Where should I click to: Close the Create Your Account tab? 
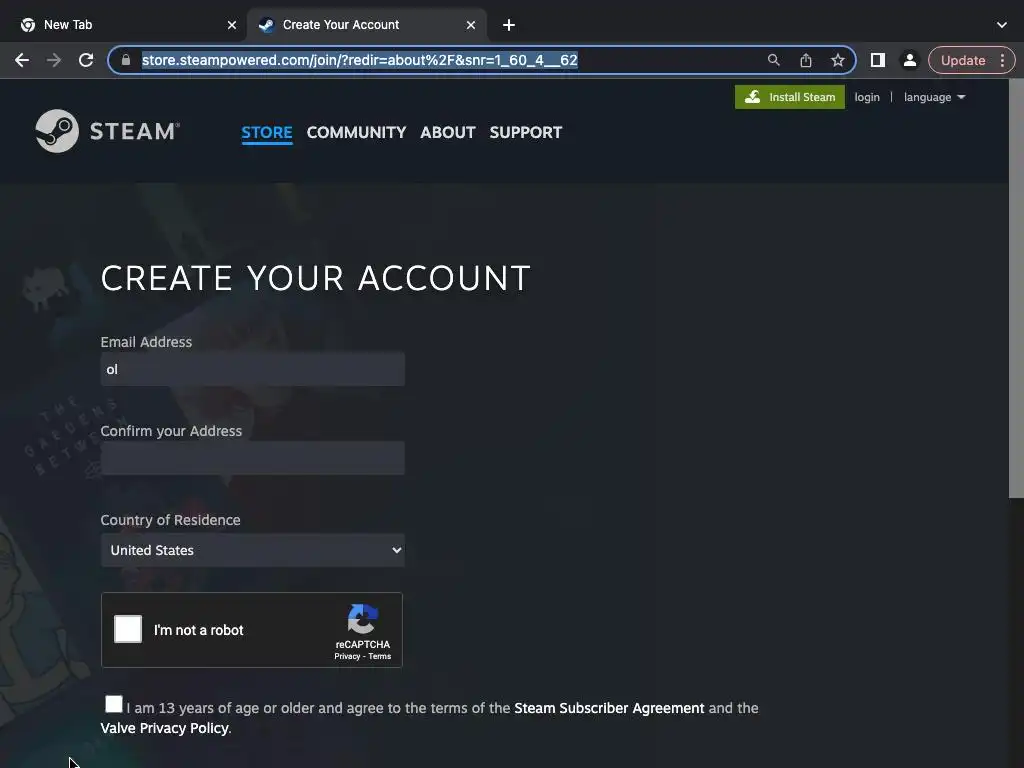tap(471, 25)
